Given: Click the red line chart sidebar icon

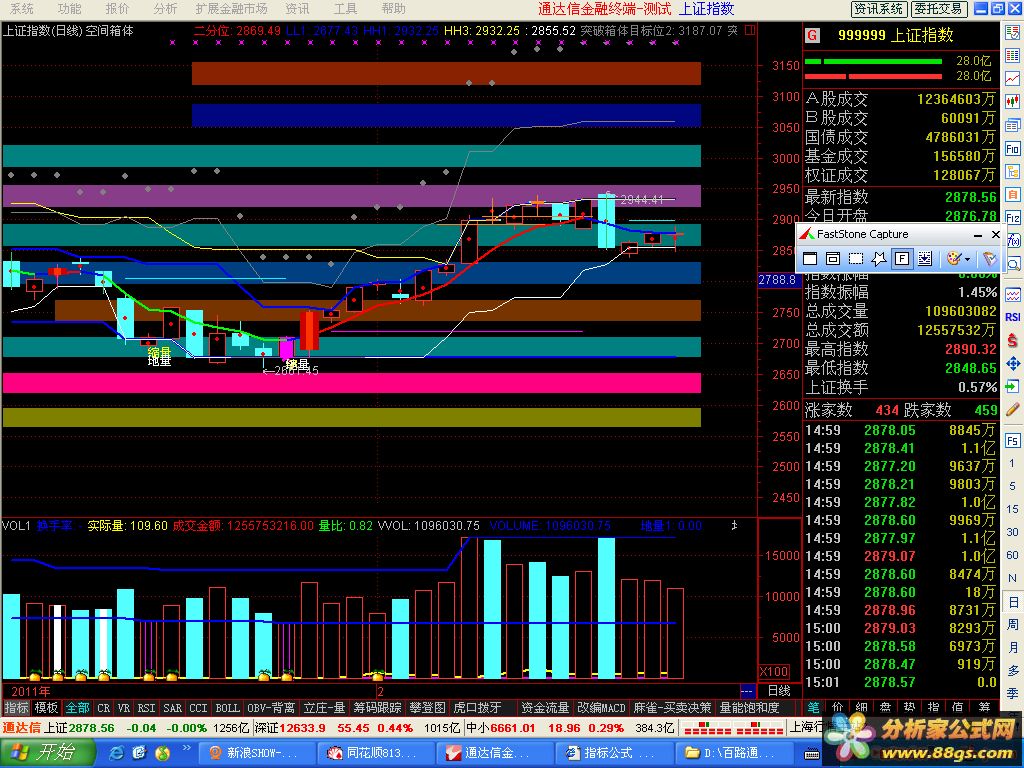Looking at the screenshot, I should (x=1013, y=78).
